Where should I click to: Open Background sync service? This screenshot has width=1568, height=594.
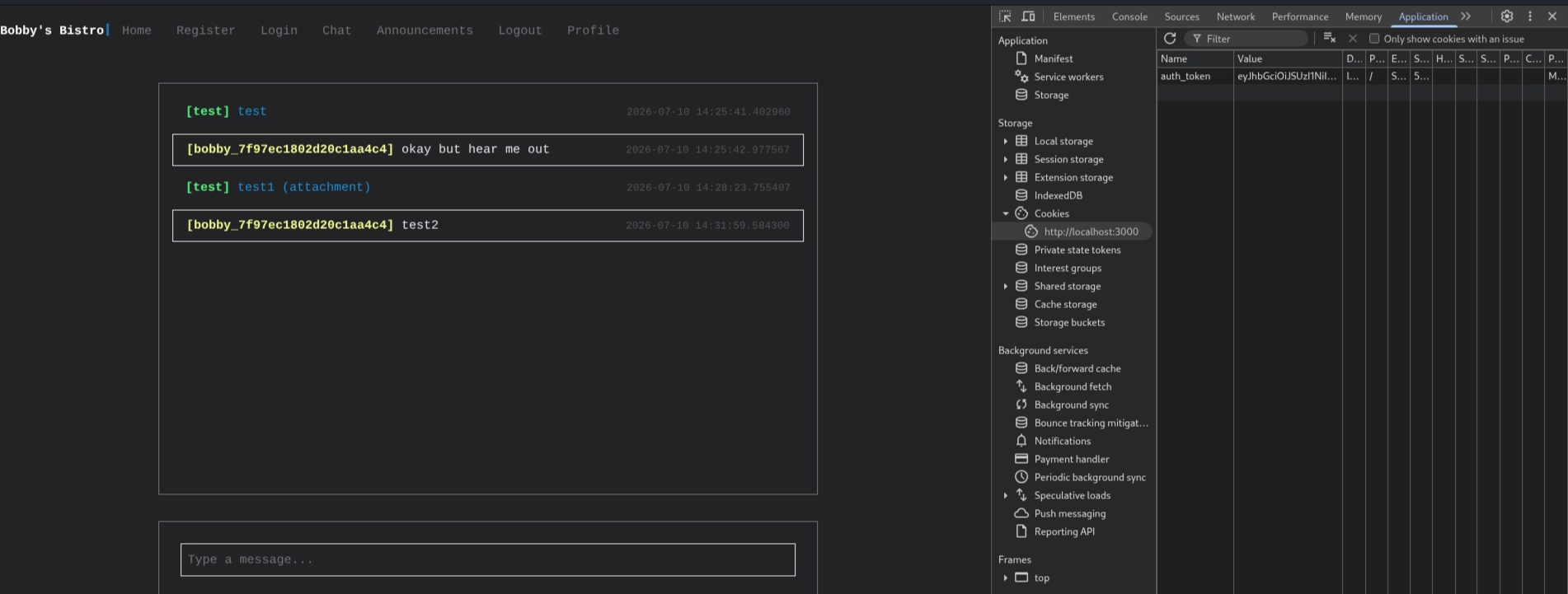tap(1071, 405)
